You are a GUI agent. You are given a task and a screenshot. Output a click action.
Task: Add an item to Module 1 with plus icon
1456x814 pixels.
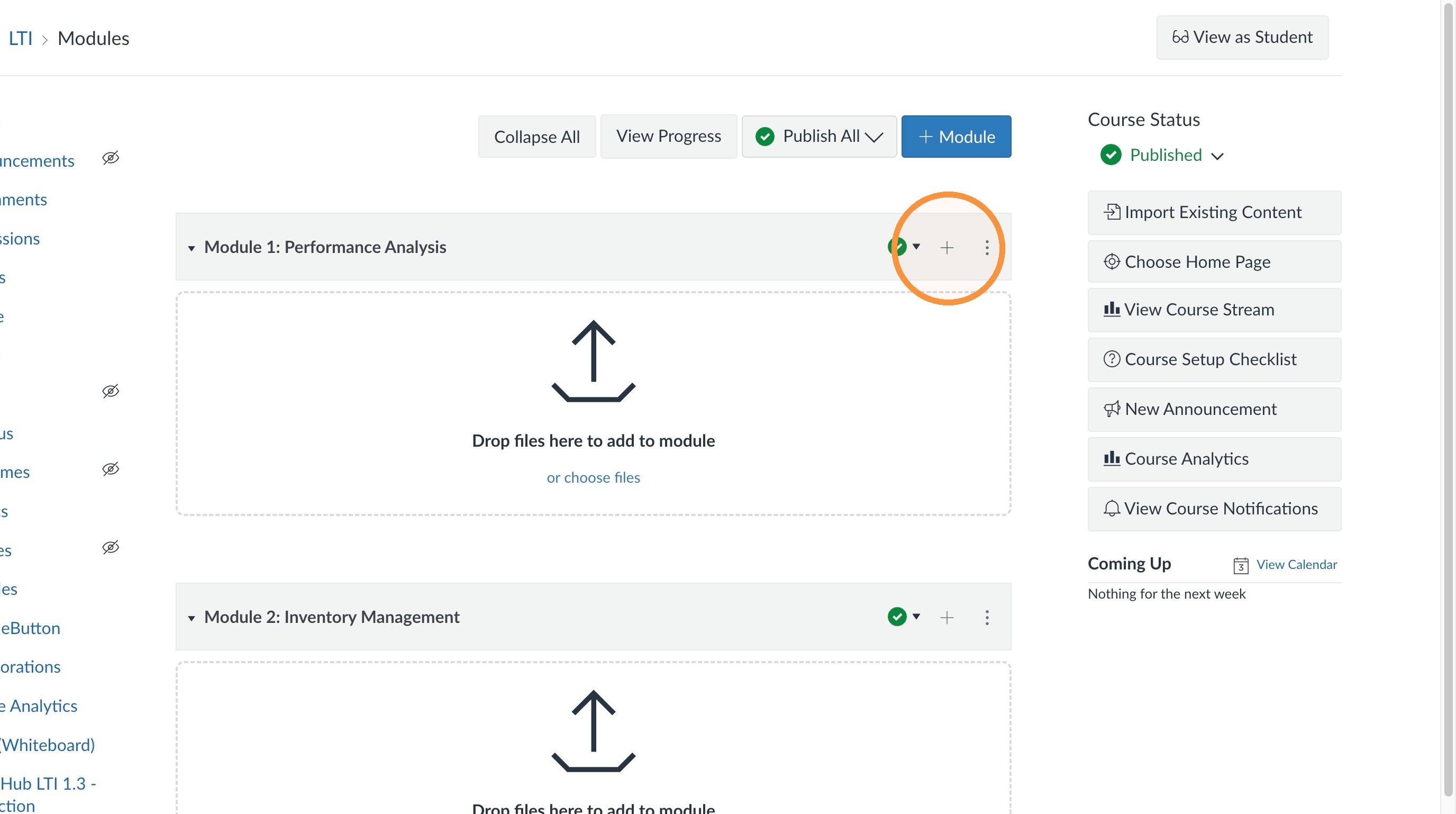click(x=947, y=248)
